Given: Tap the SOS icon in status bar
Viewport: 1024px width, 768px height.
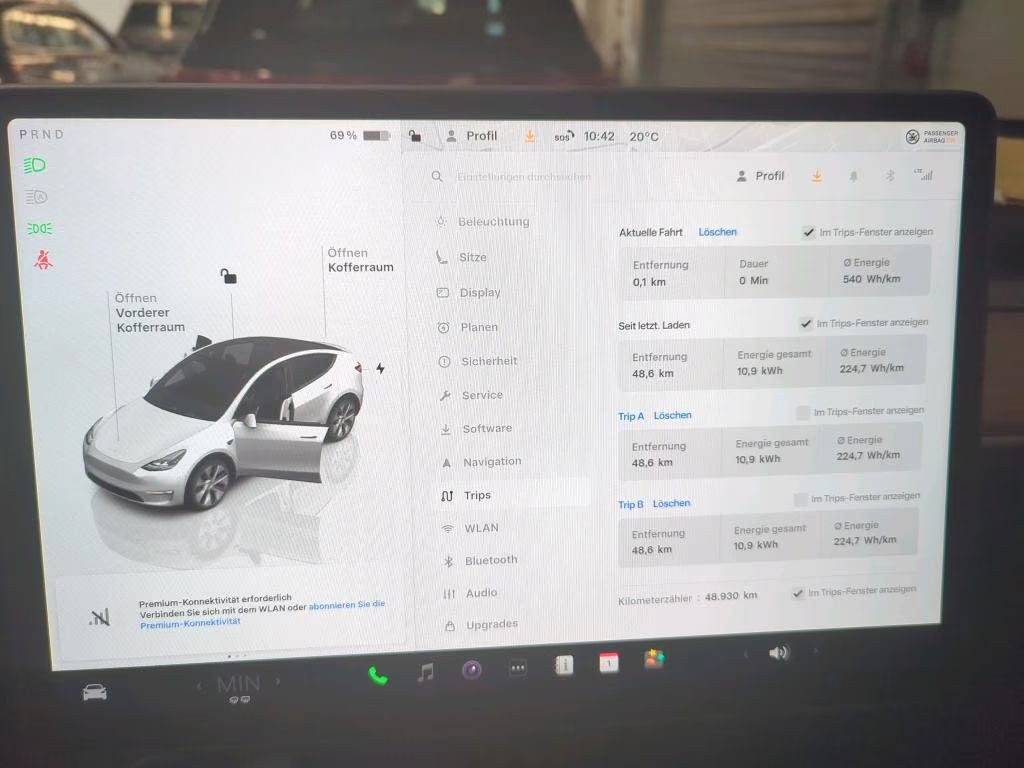Looking at the screenshot, I should point(563,136).
